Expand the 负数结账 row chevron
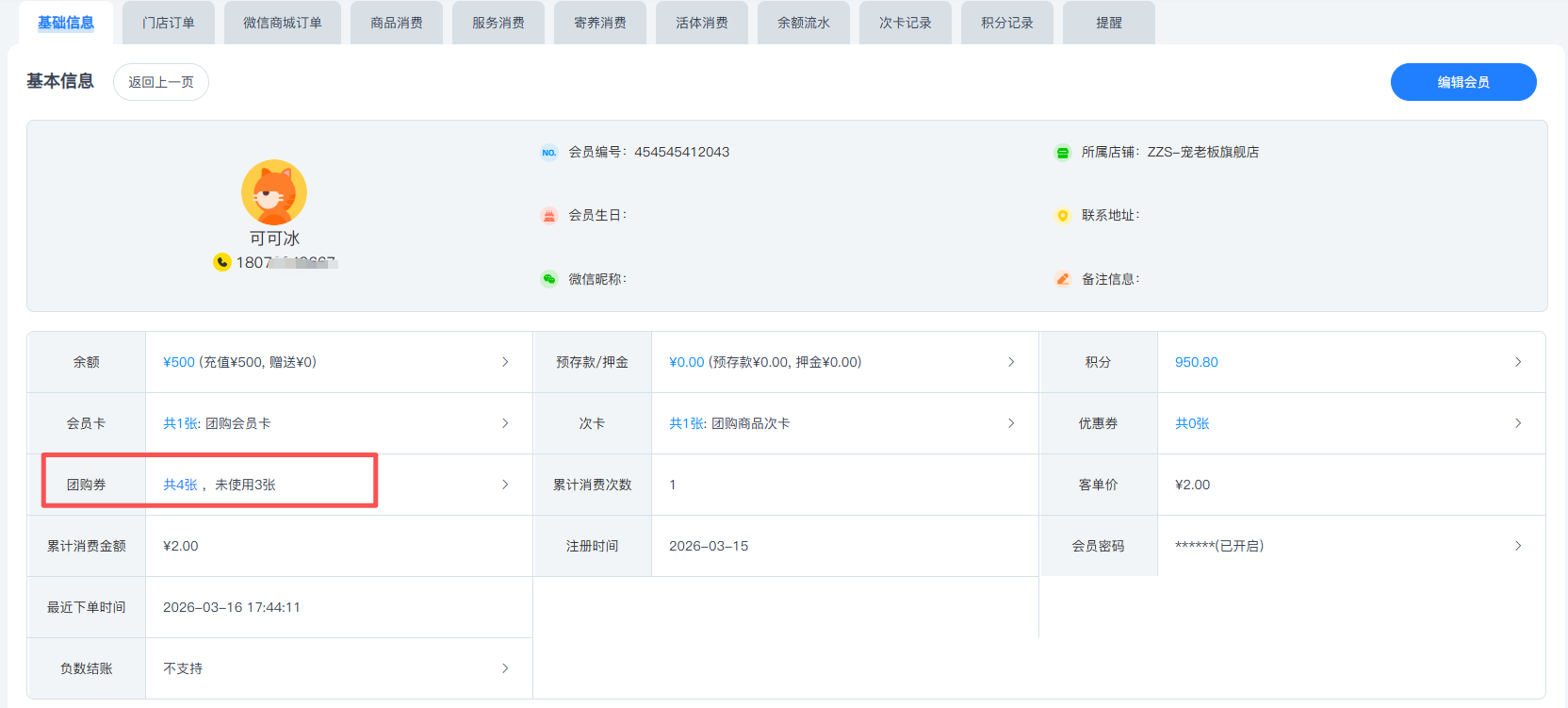1568x708 pixels. [x=505, y=668]
